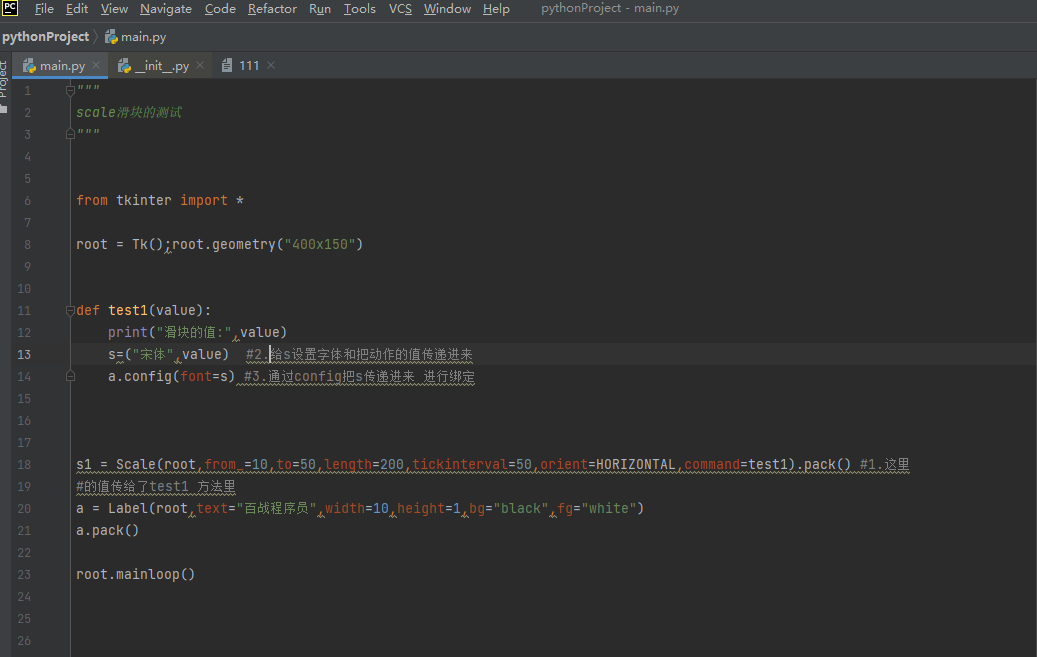Click the window title "pythonProject - main.py"
This screenshot has height=657, width=1037.
tap(610, 9)
